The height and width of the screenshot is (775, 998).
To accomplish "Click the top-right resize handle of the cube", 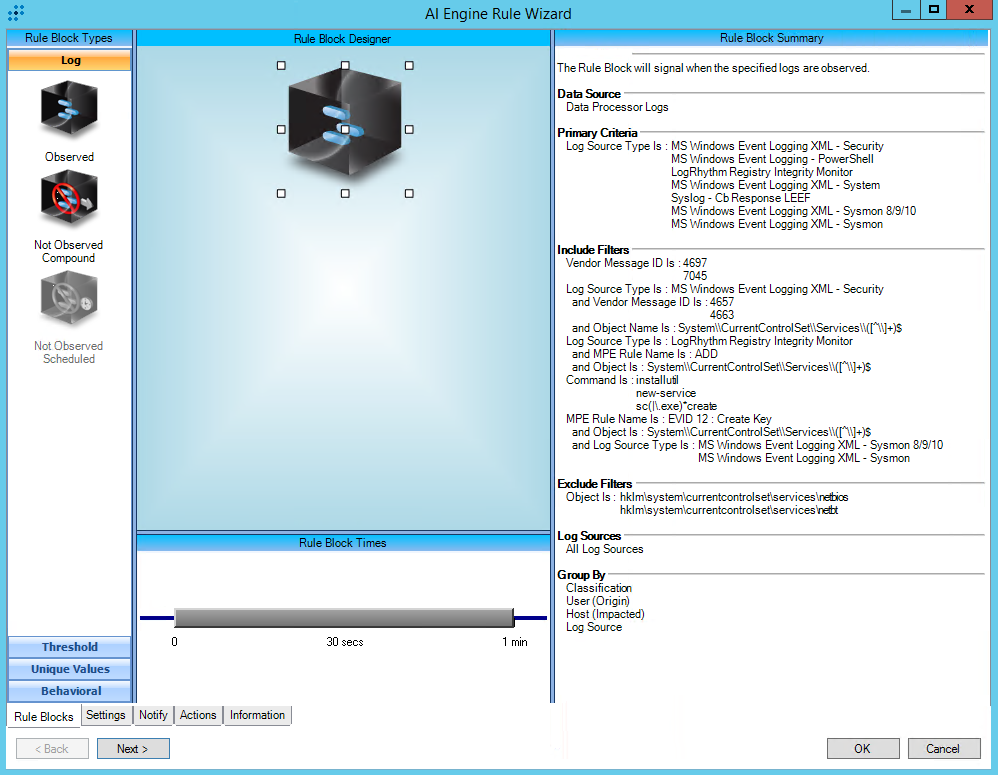I will point(409,65).
